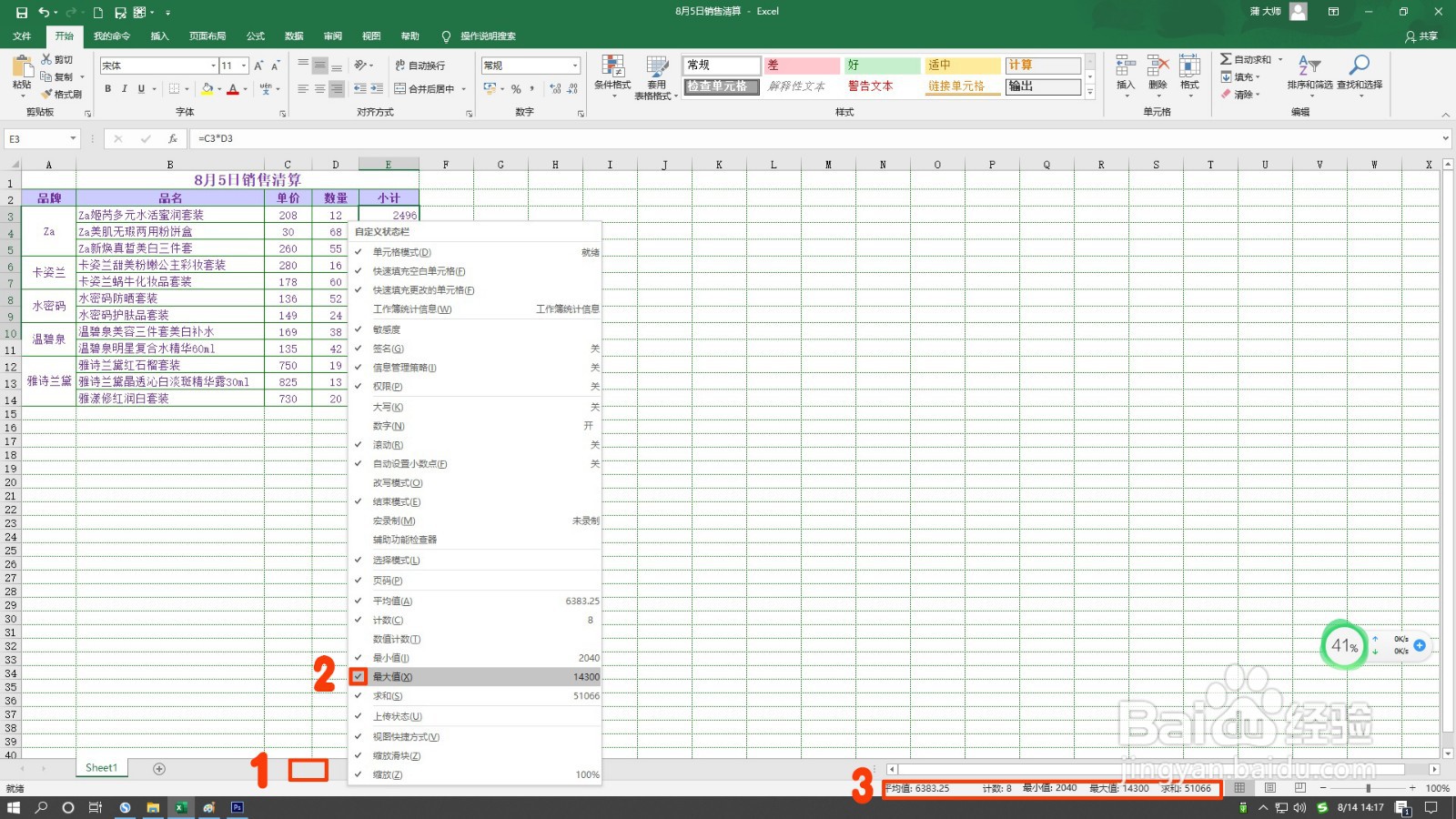Open the Conditional Formatting (条件格式) dropdown
1456x819 pixels.
pos(612,77)
